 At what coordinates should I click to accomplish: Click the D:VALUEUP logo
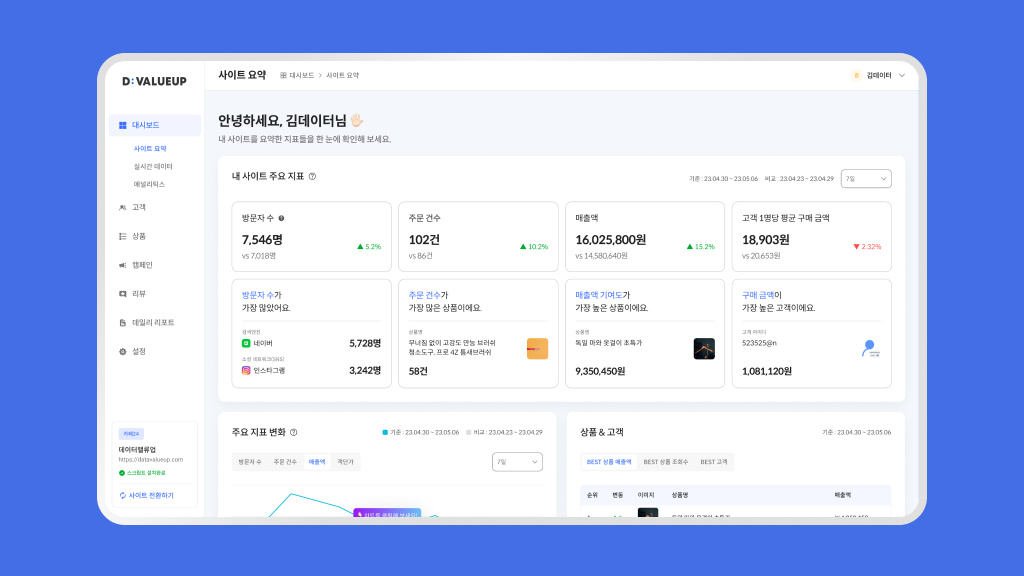pos(154,81)
